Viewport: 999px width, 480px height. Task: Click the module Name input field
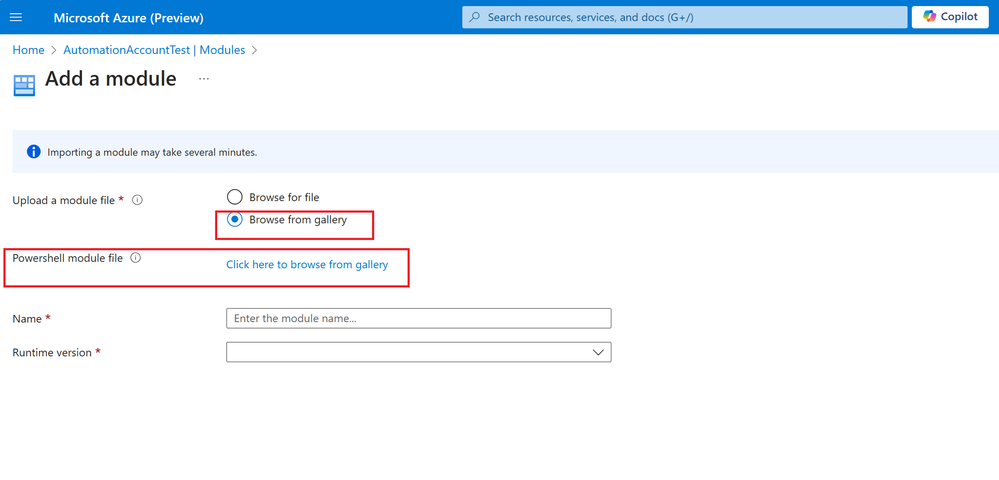419,319
